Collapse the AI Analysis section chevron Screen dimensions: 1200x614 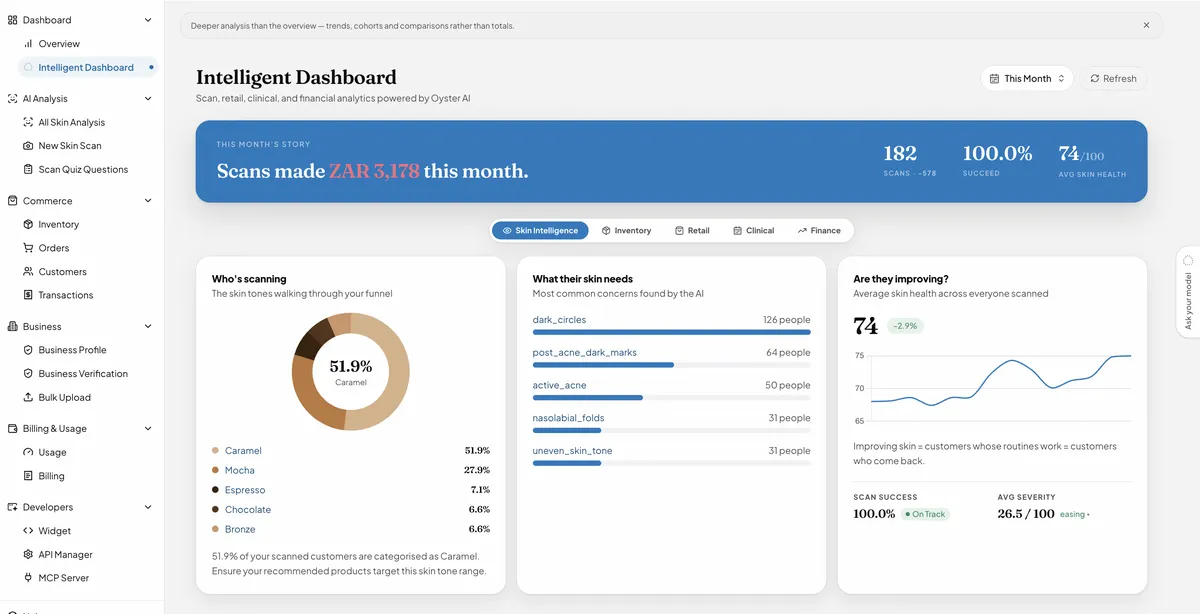(x=148, y=99)
